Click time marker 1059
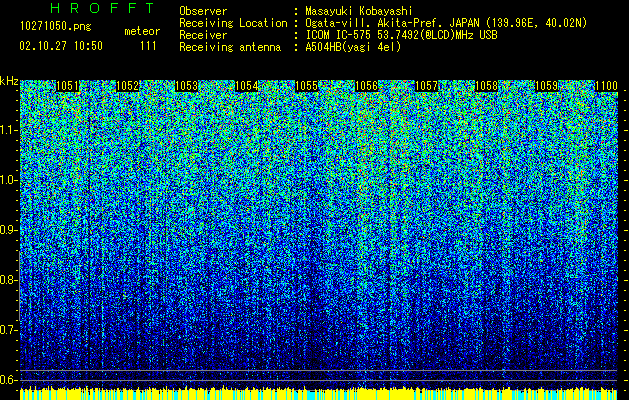The height and width of the screenshot is (400, 629). (x=546, y=86)
